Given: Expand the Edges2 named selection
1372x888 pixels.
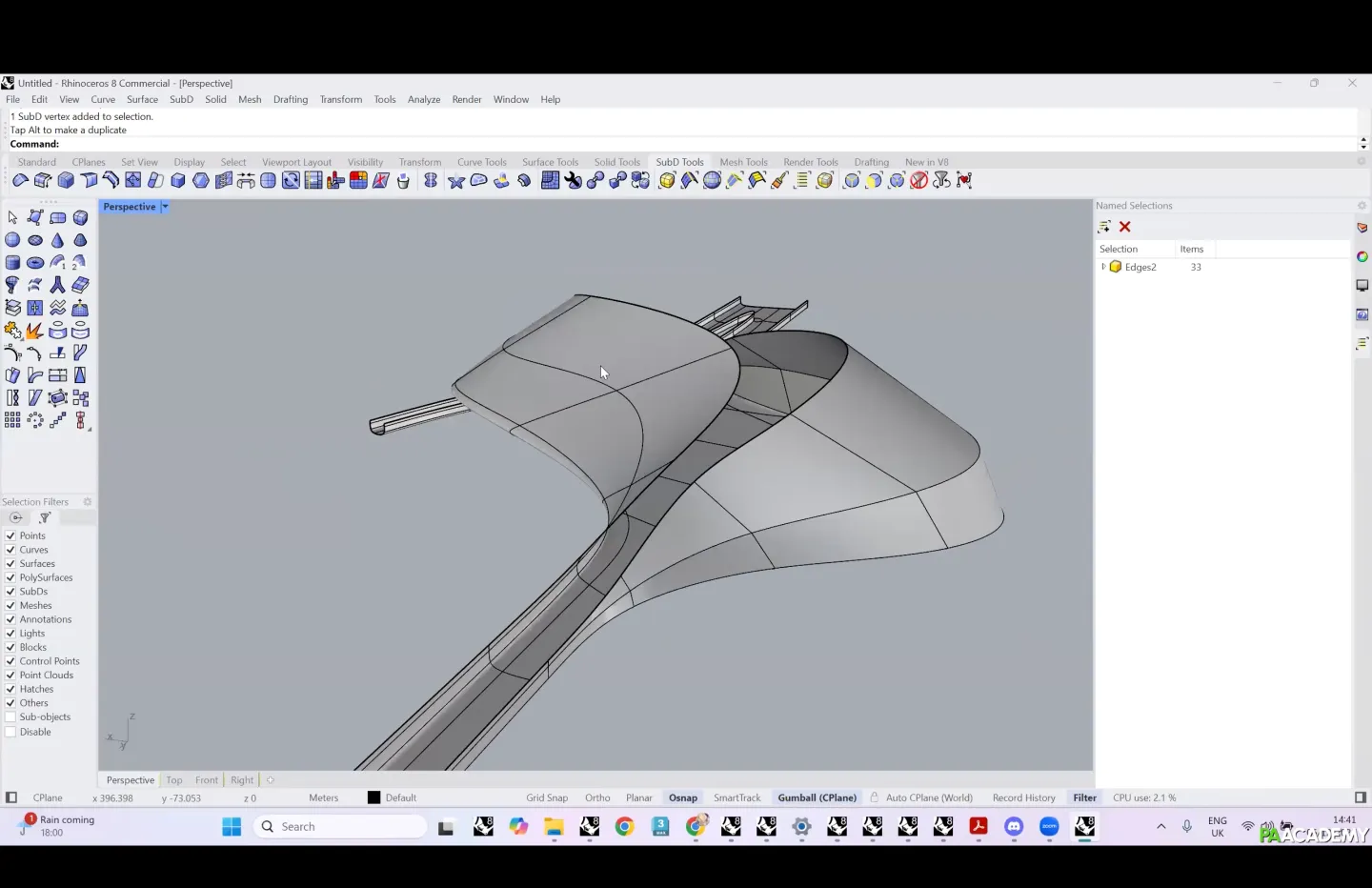Looking at the screenshot, I should pos(1103,267).
